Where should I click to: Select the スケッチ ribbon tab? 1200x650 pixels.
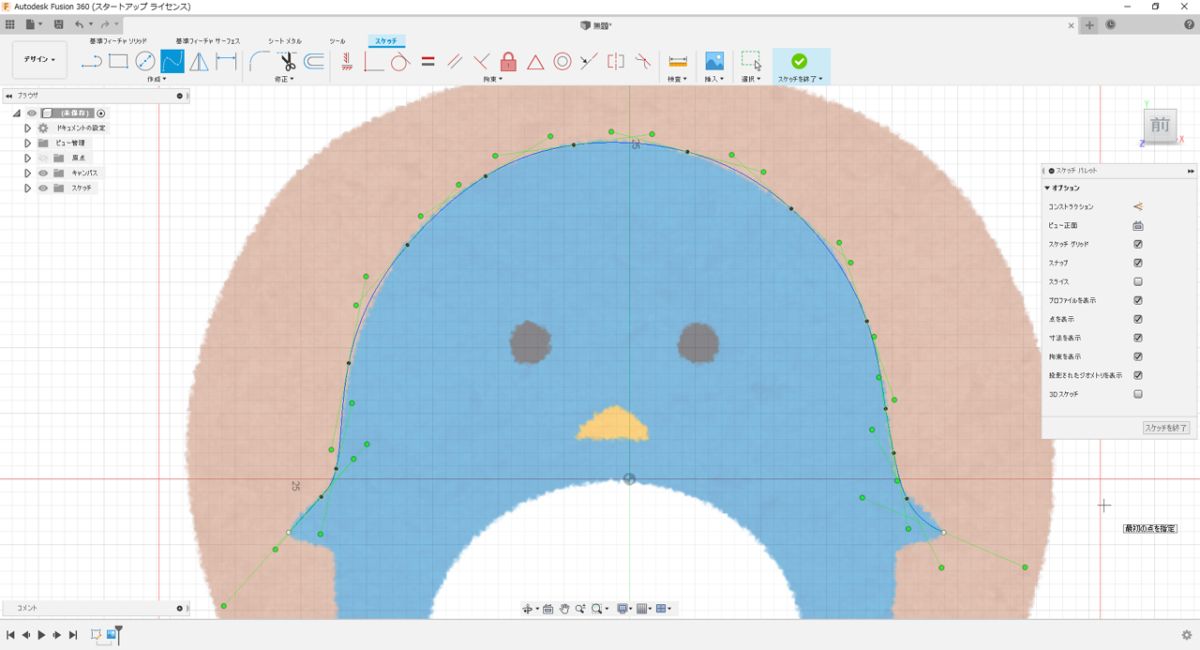coord(385,41)
